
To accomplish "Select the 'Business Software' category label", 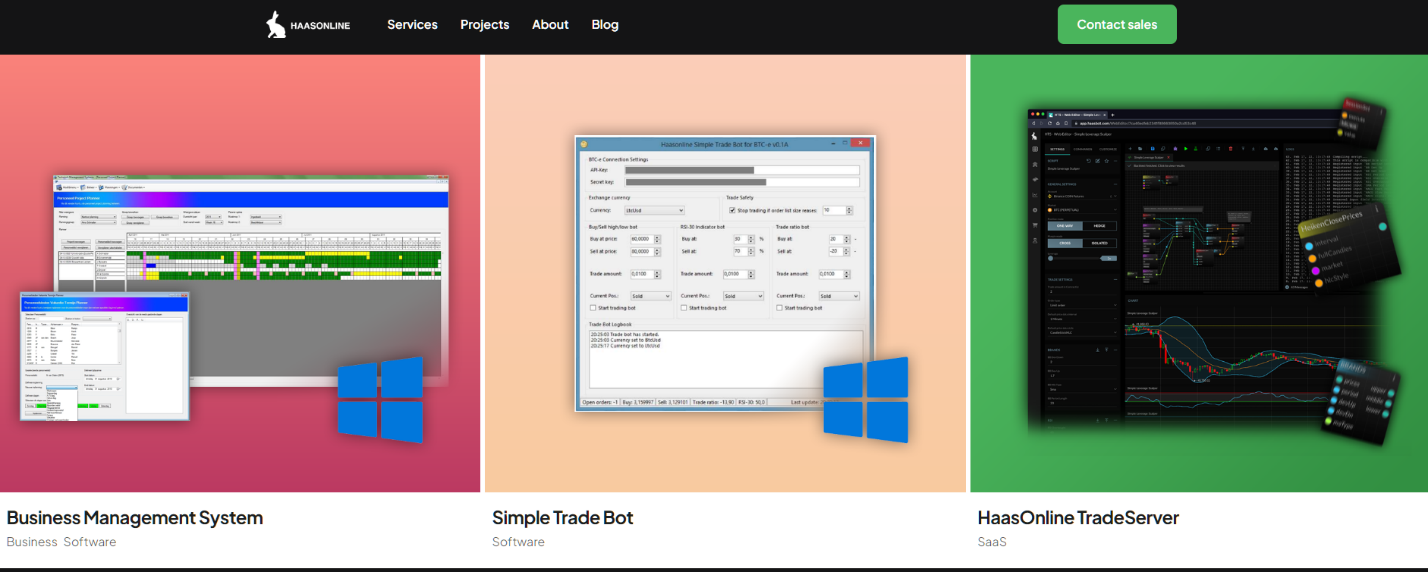I will click(x=61, y=542).
